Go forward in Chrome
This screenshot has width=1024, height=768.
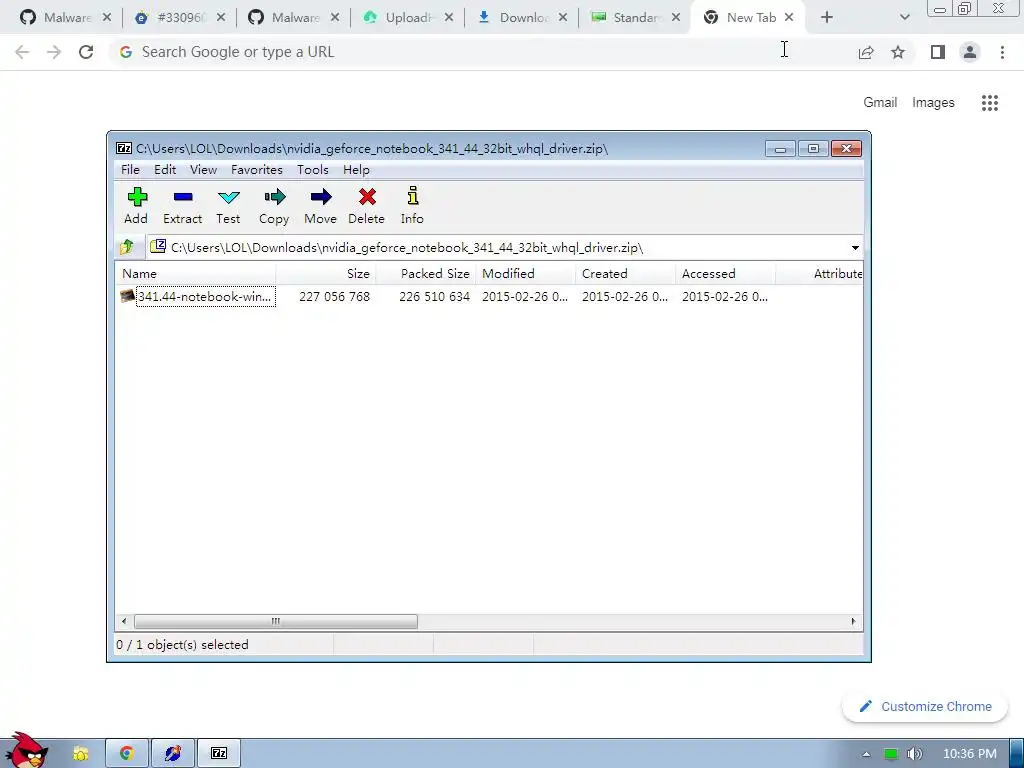(54, 52)
